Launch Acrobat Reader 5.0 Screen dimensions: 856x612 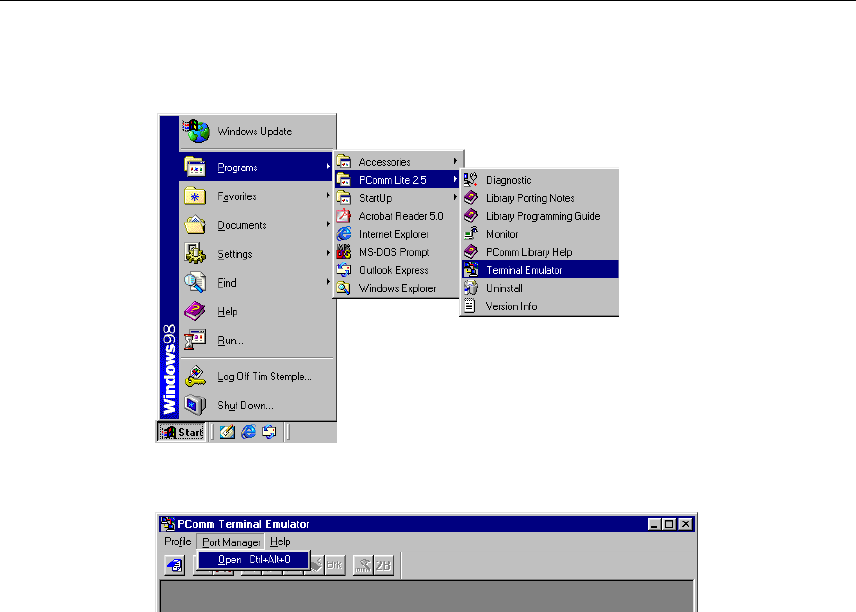[x=397, y=216]
